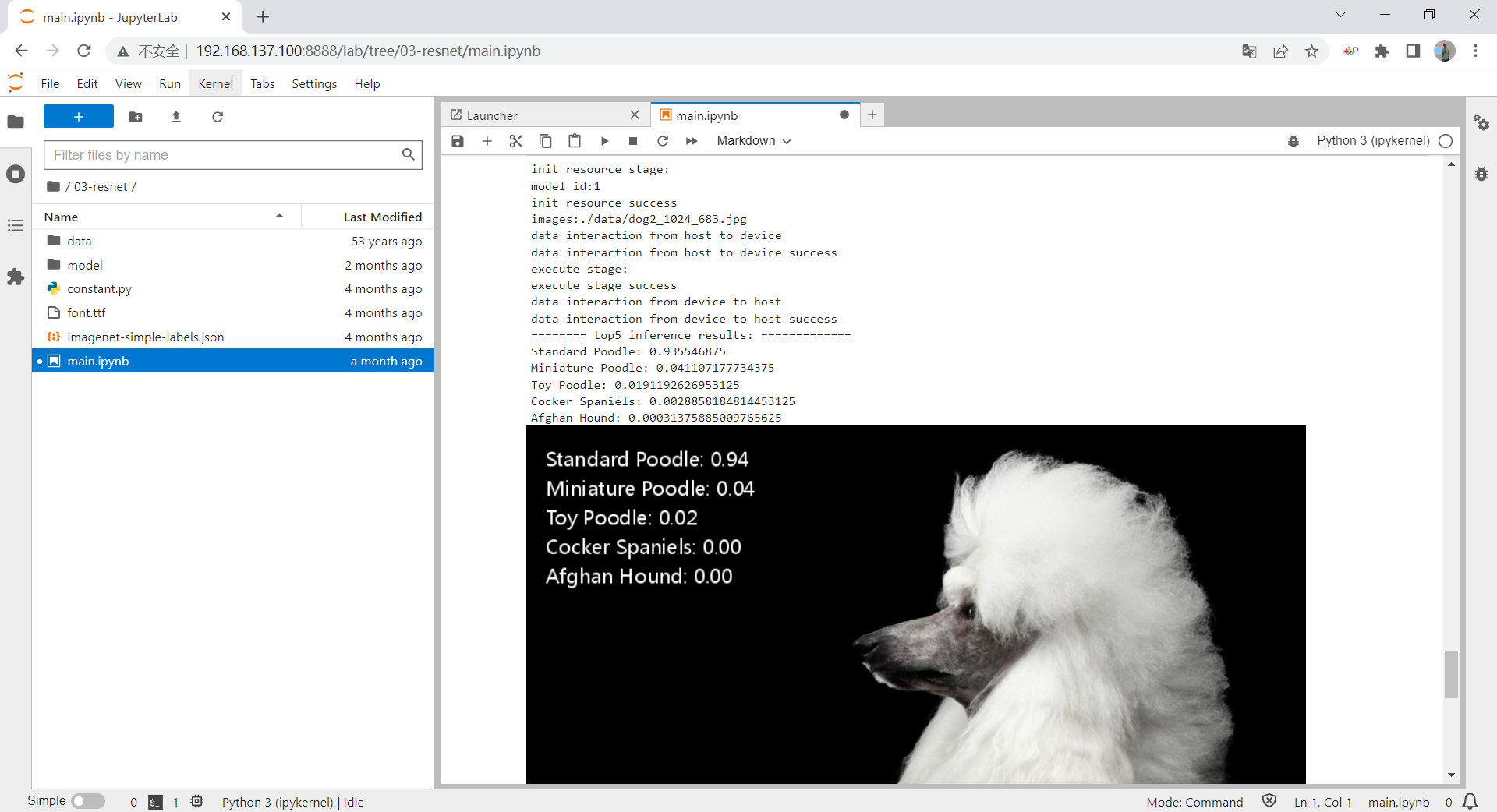The image size is (1497, 812).
Task: Reload the browser page
Action: (x=84, y=51)
